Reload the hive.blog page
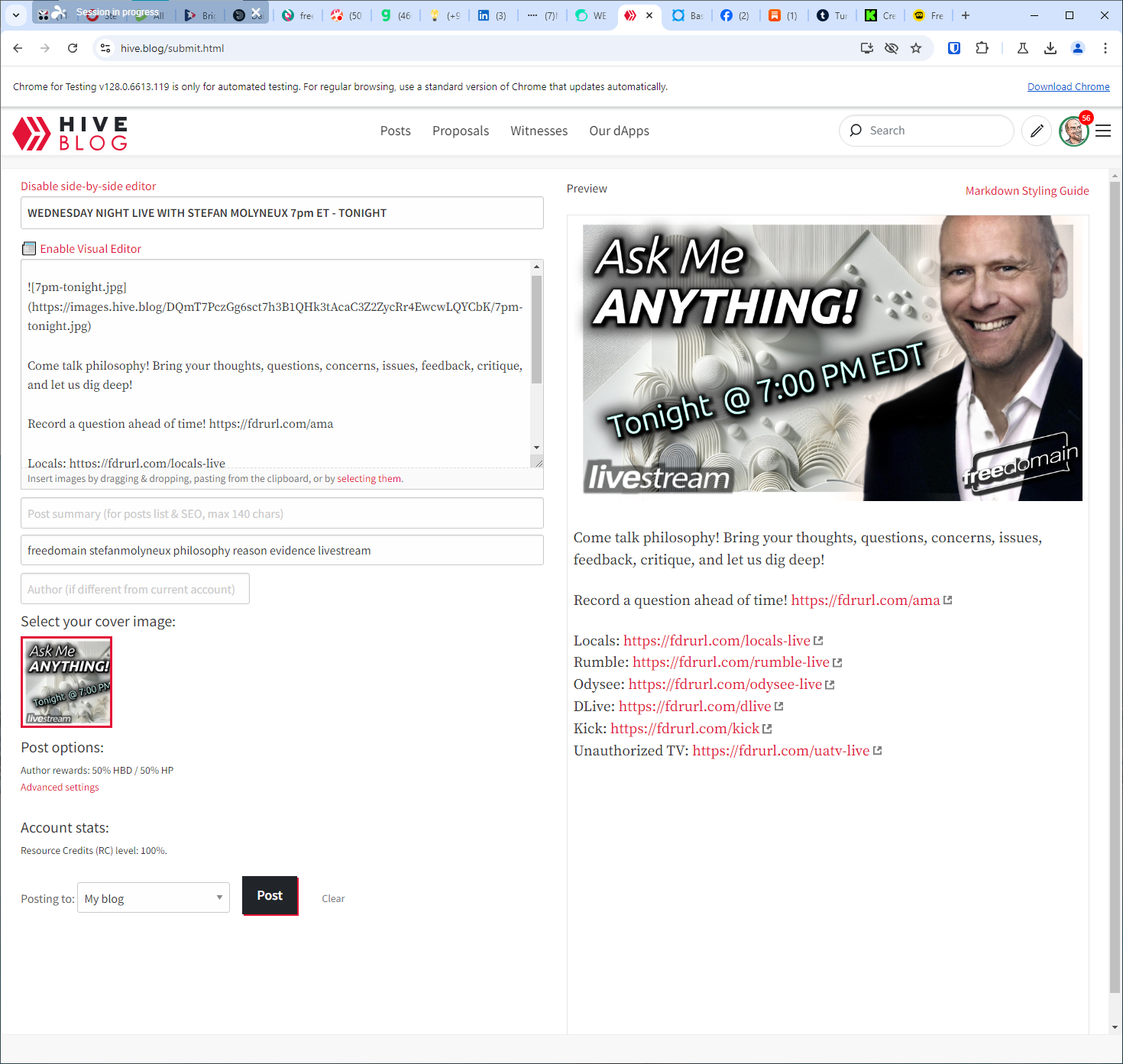 click(x=73, y=48)
